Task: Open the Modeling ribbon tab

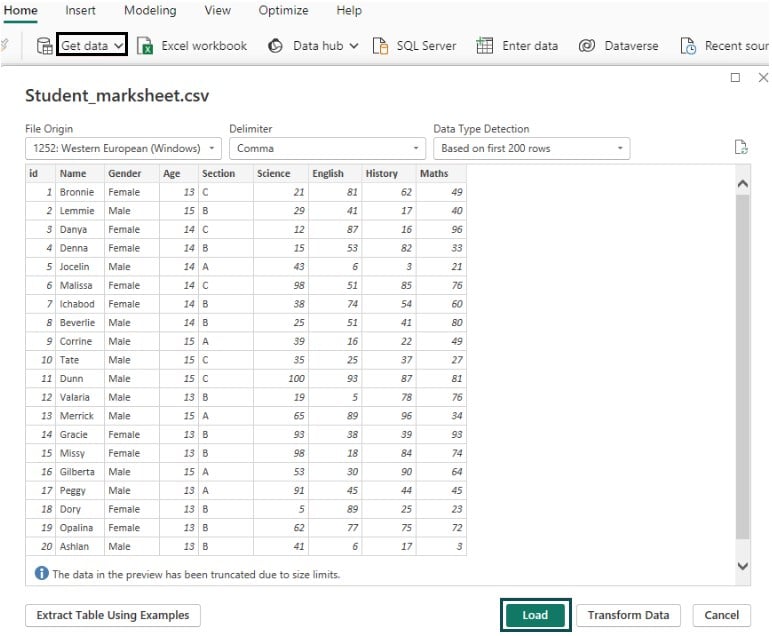Action: click(x=150, y=10)
